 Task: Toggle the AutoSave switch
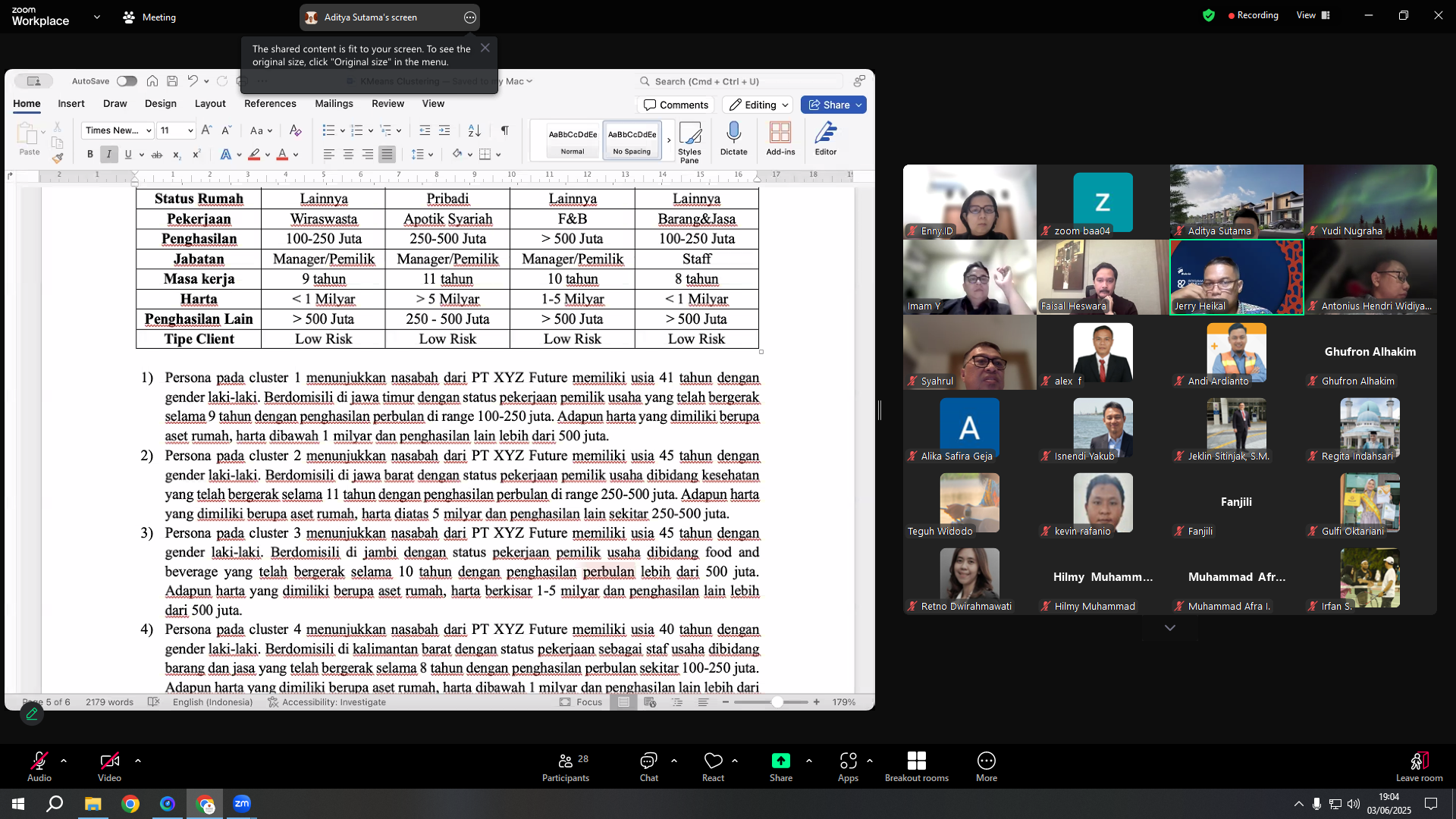click(127, 81)
